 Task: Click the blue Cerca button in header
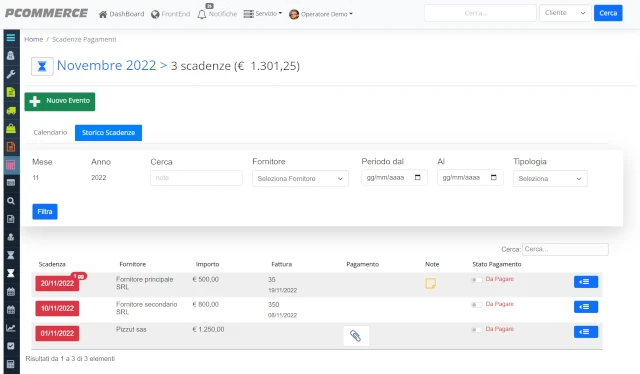[608, 13]
